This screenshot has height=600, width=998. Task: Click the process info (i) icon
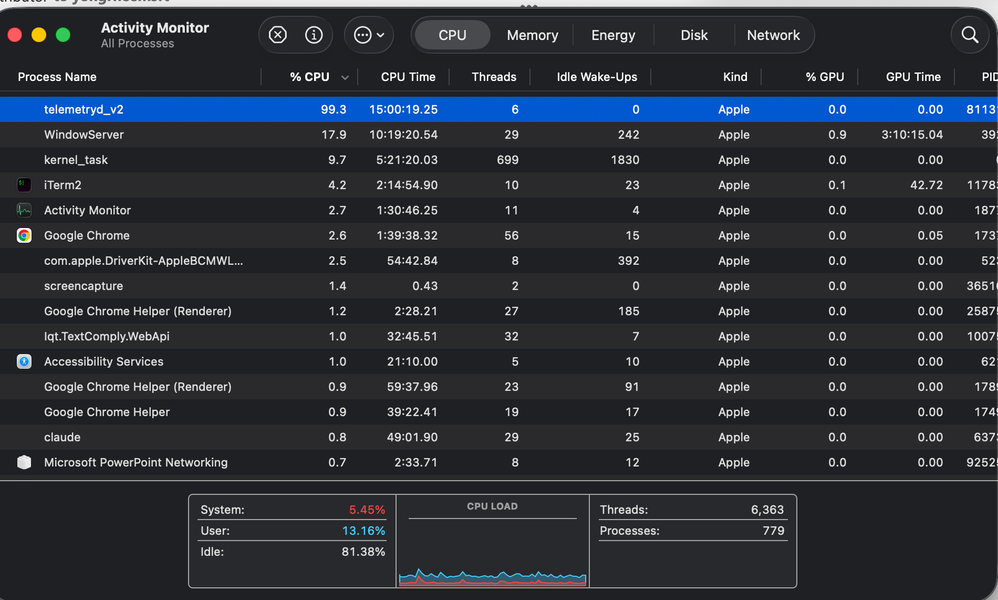[314, 35]
